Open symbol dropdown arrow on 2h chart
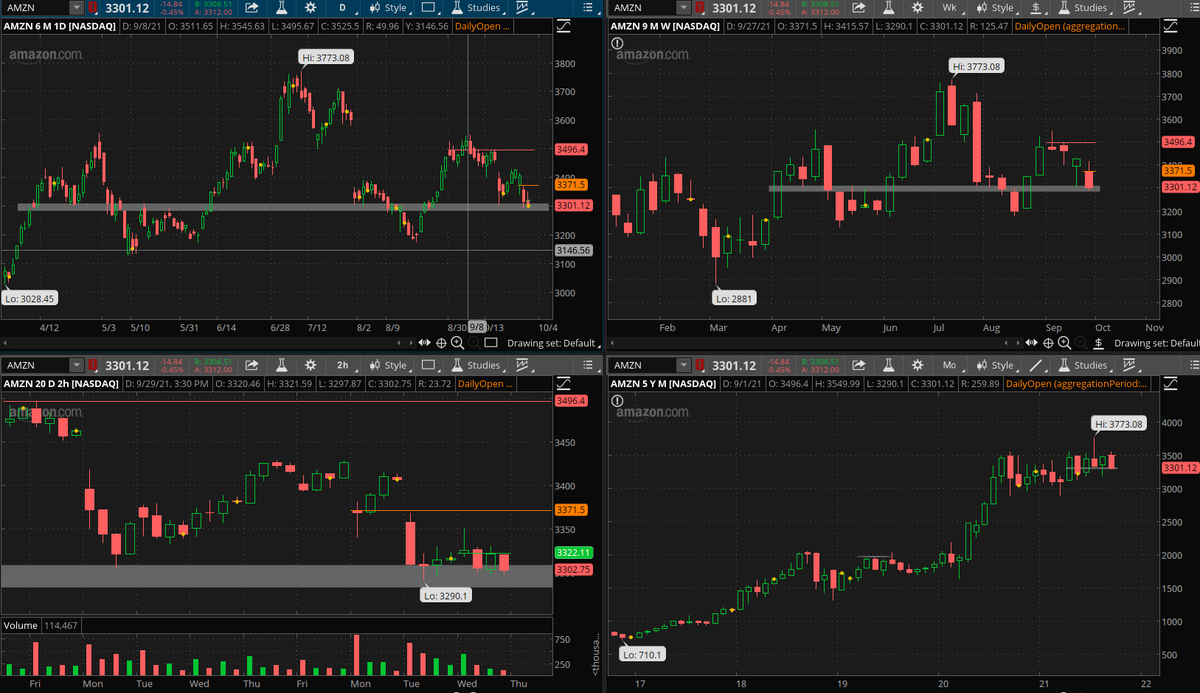Viewport: 1200px width, 693px height. pos(76,365)
